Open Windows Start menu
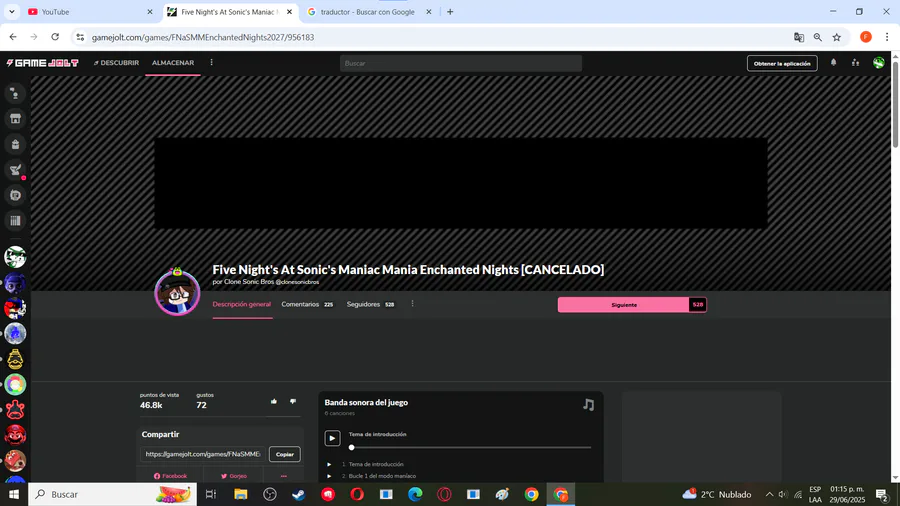Viewport: 900px width, 506px height. [x=14, y=495]
